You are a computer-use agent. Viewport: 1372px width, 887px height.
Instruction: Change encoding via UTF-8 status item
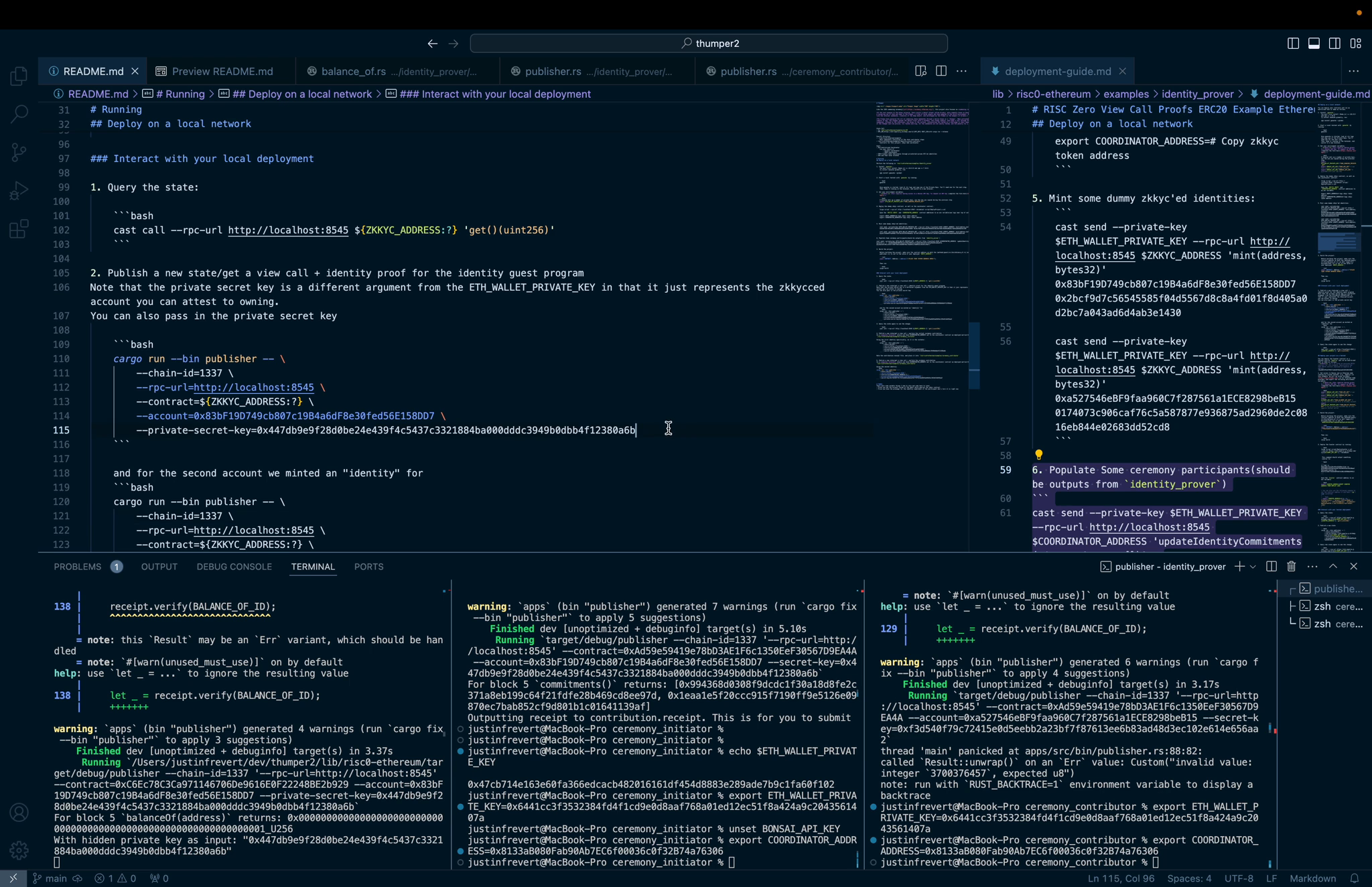pos(1239,878)
